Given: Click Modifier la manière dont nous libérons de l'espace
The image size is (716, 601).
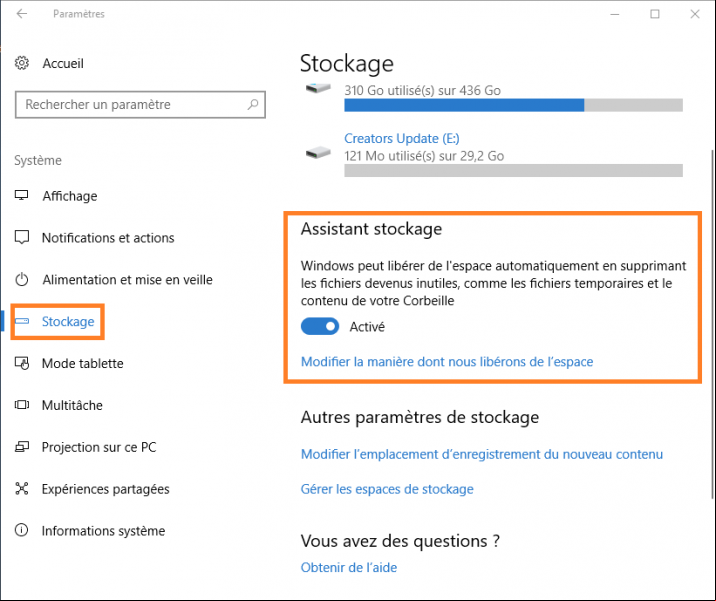Looking at the screenshot, I should point(447,362).
